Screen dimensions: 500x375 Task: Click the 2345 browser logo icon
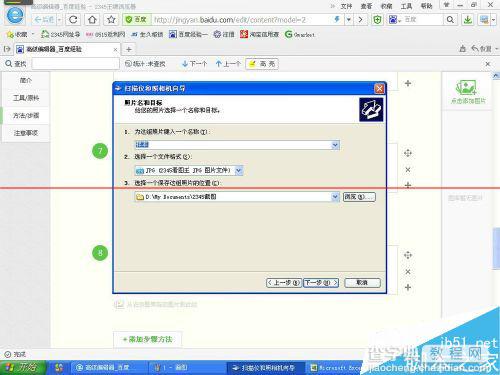coord(15,15)
